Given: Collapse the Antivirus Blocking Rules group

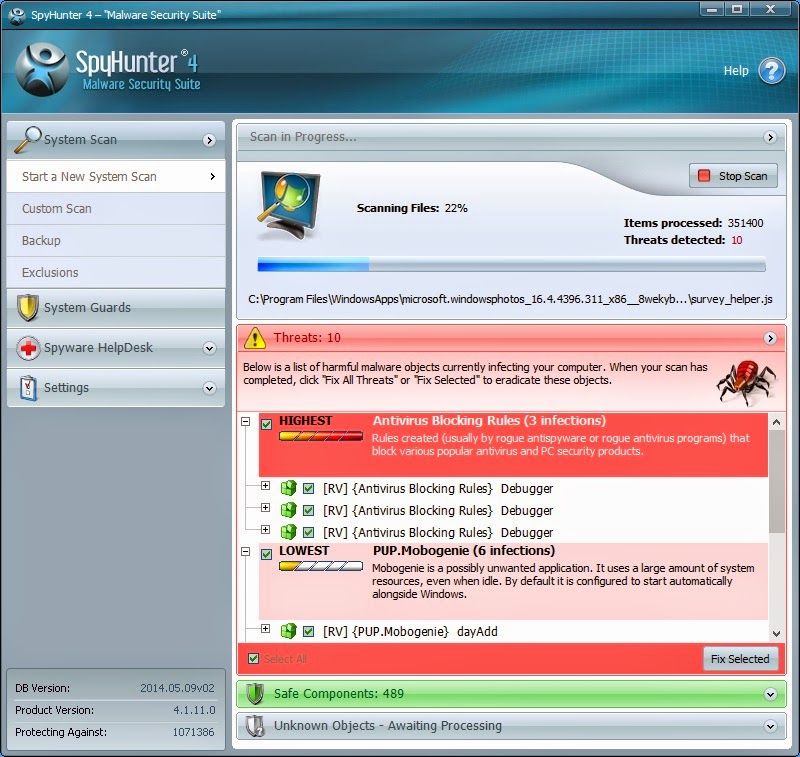Looking at the screenshot, I should pyautogui.click(x=245, y=421).
